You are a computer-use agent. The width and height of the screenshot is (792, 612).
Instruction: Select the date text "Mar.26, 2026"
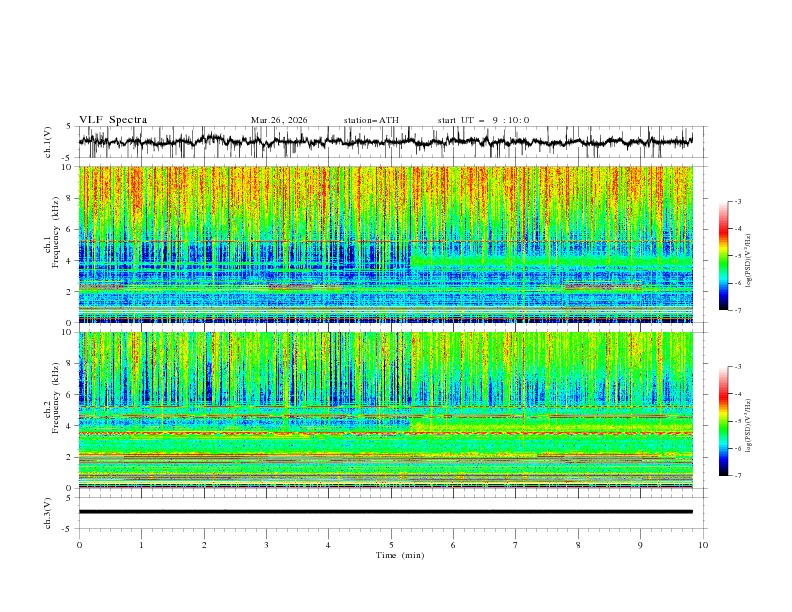click(x=279, y=120)
